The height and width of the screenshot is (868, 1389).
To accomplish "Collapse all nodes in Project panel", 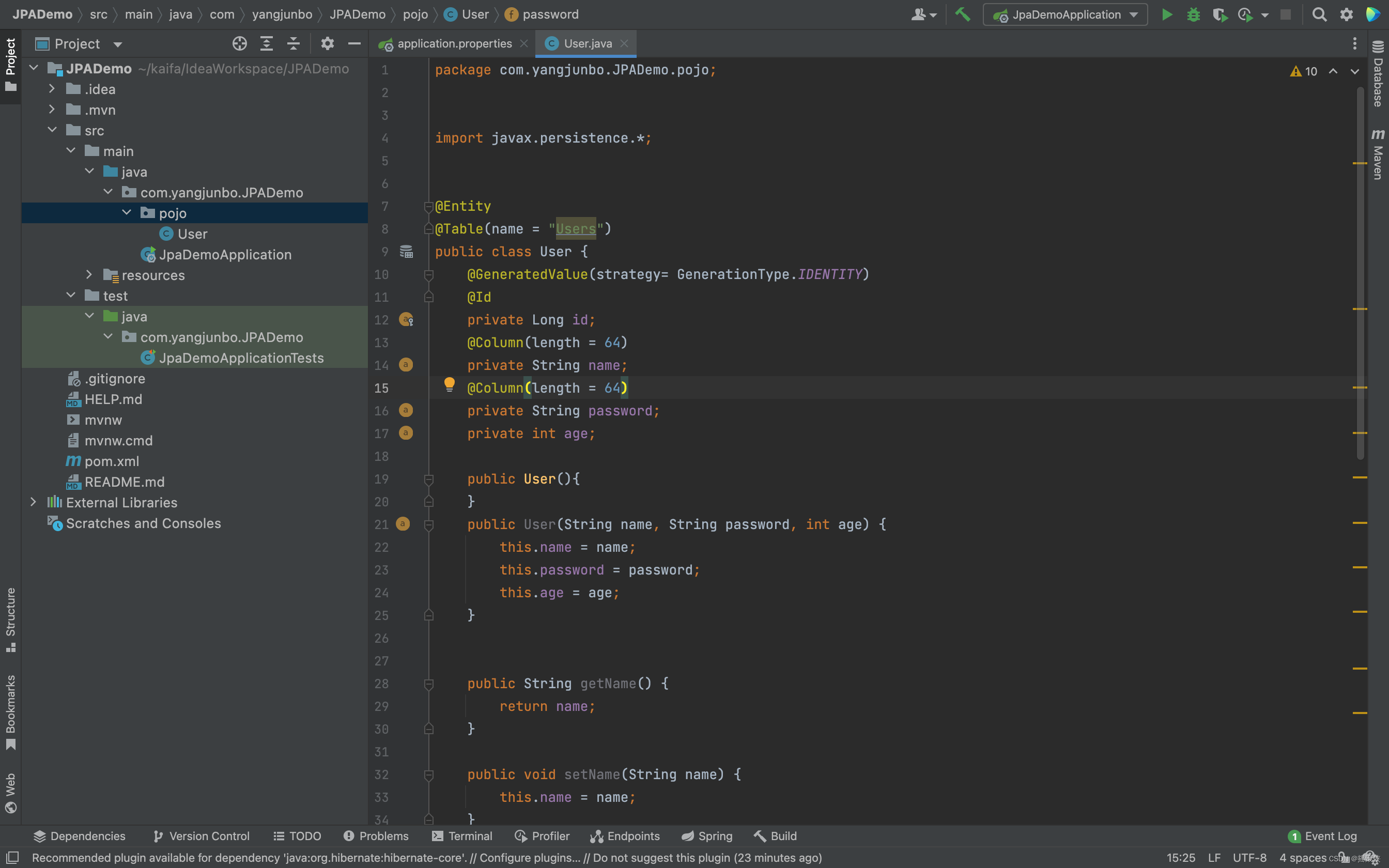I will [294, 43].
